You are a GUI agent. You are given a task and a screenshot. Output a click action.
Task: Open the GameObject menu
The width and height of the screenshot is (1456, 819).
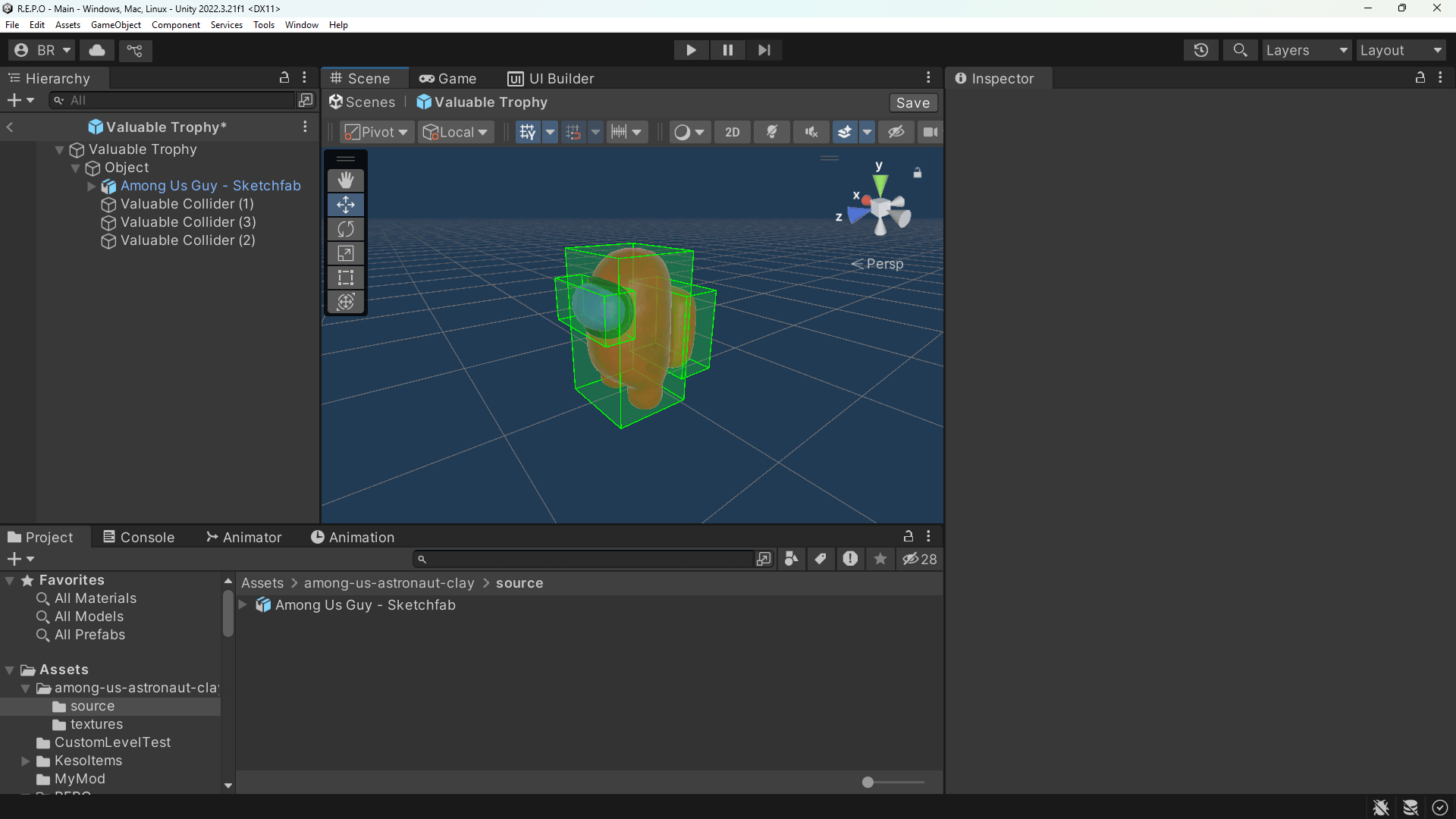pos(115,24)
